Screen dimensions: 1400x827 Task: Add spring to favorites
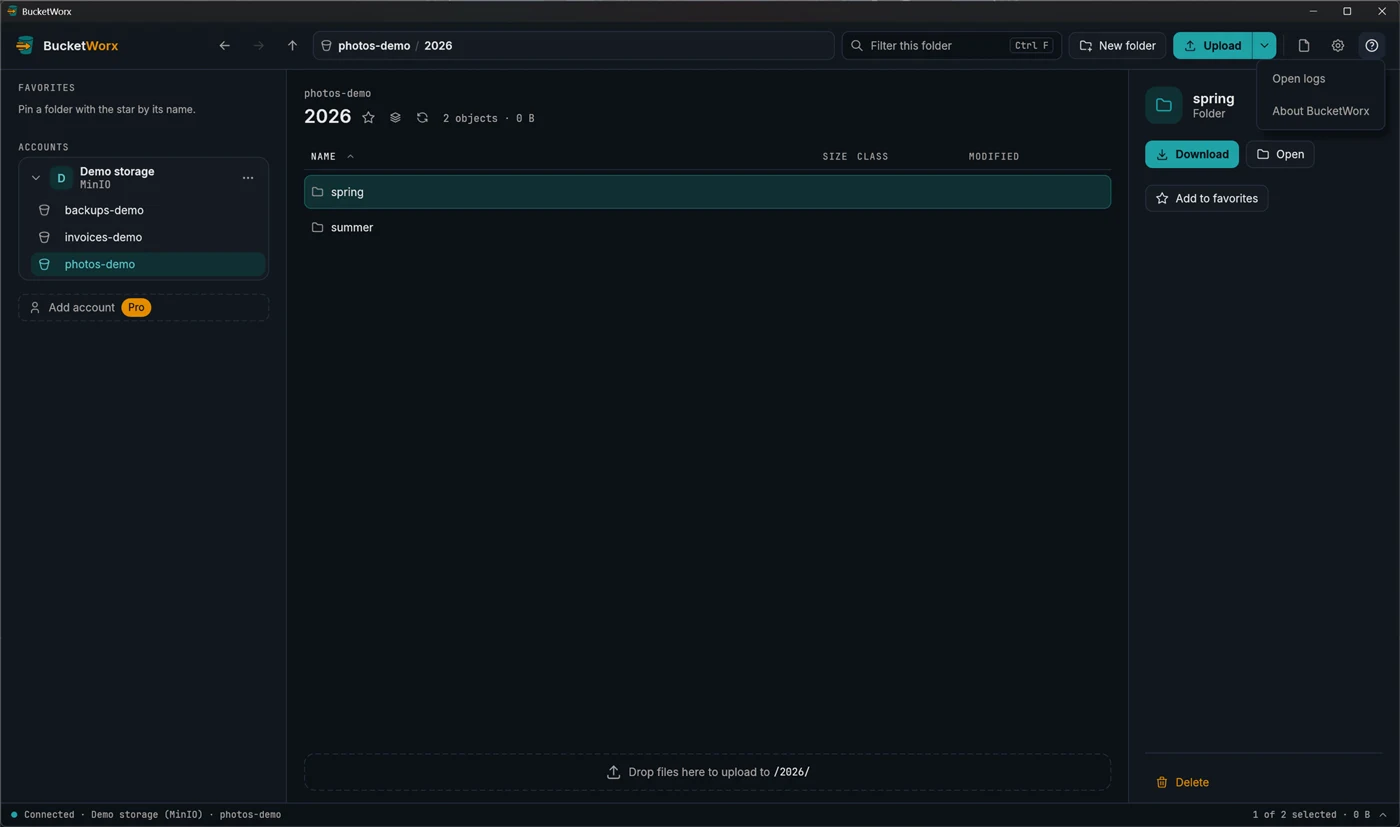coord(1206,199)
